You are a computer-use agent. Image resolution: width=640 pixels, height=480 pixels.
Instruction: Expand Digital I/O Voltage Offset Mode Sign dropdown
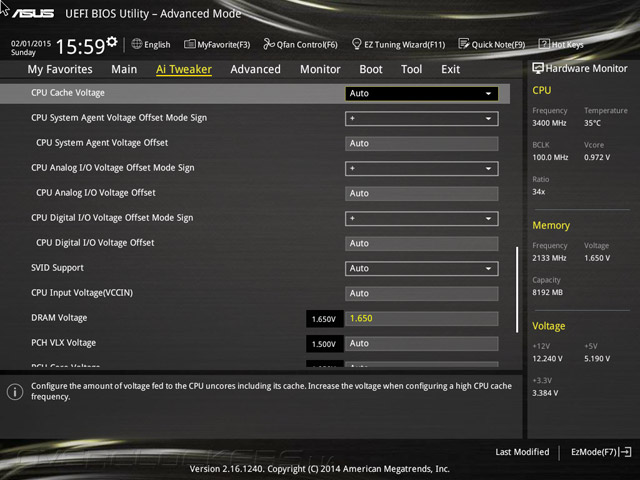click(422, 218)
